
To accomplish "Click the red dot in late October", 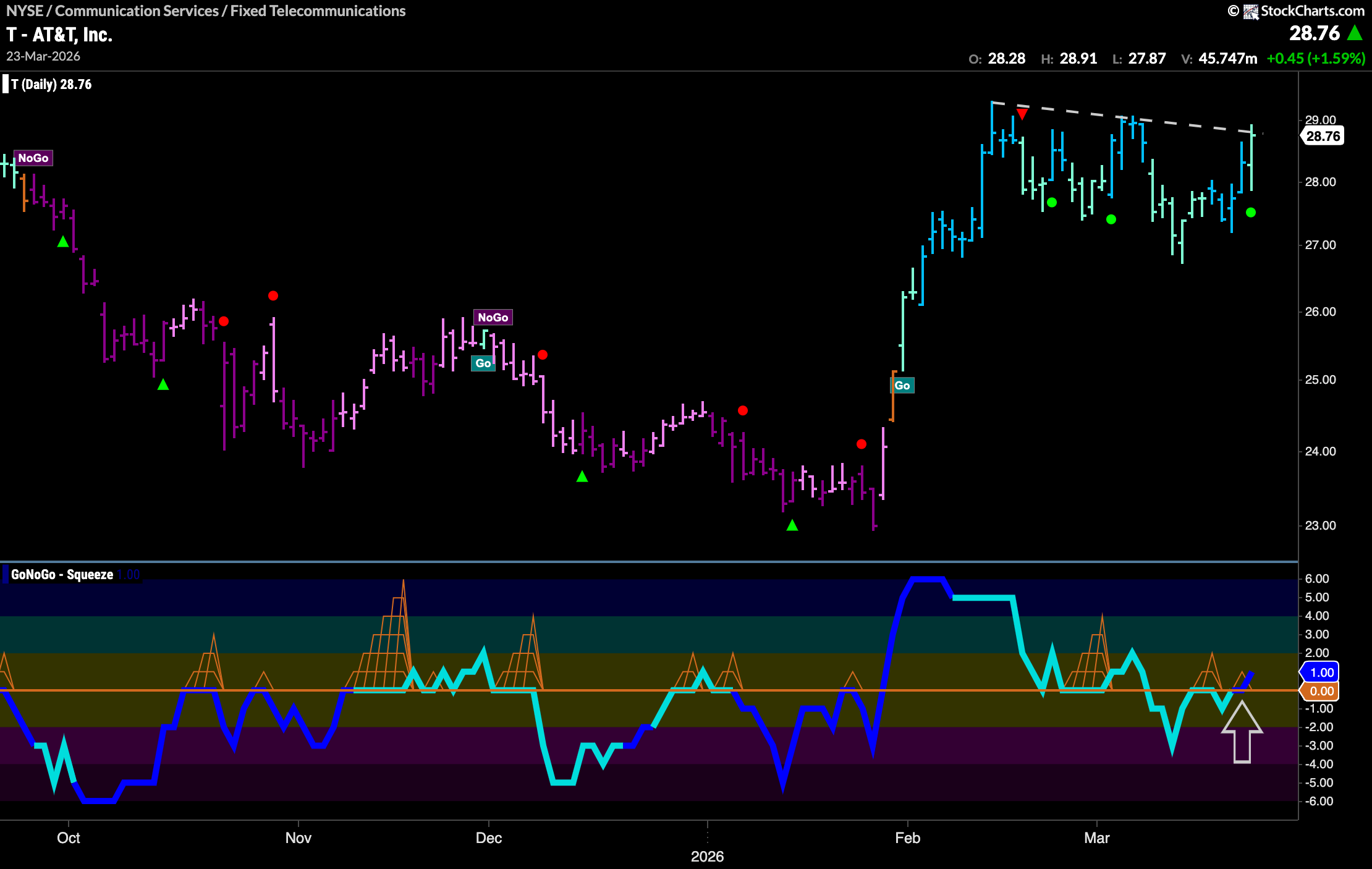I will click(224, 321).
